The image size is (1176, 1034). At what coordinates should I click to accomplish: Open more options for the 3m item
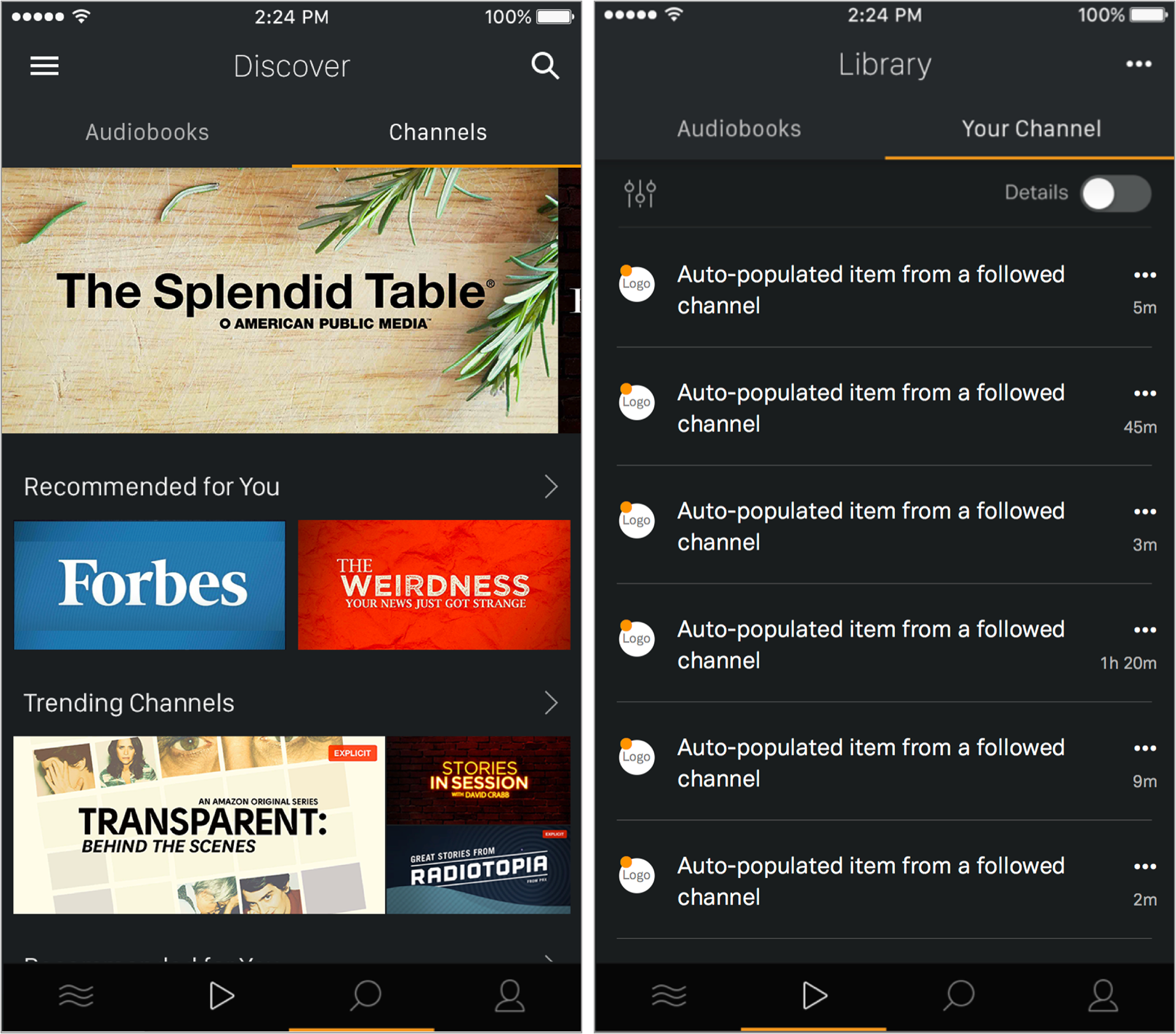click(x=1145, y=511)
